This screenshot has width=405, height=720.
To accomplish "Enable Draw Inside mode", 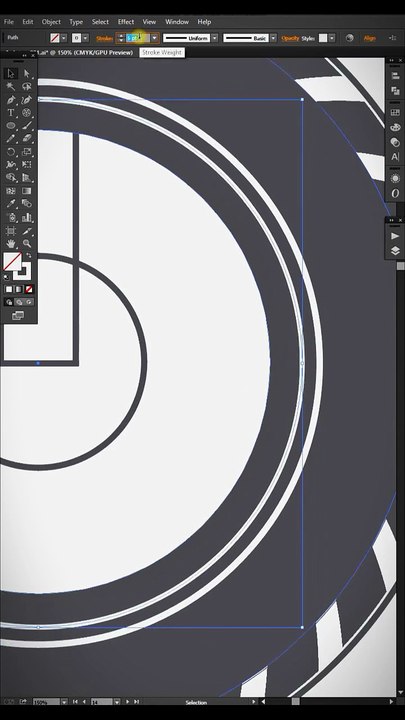I will 29,302.
